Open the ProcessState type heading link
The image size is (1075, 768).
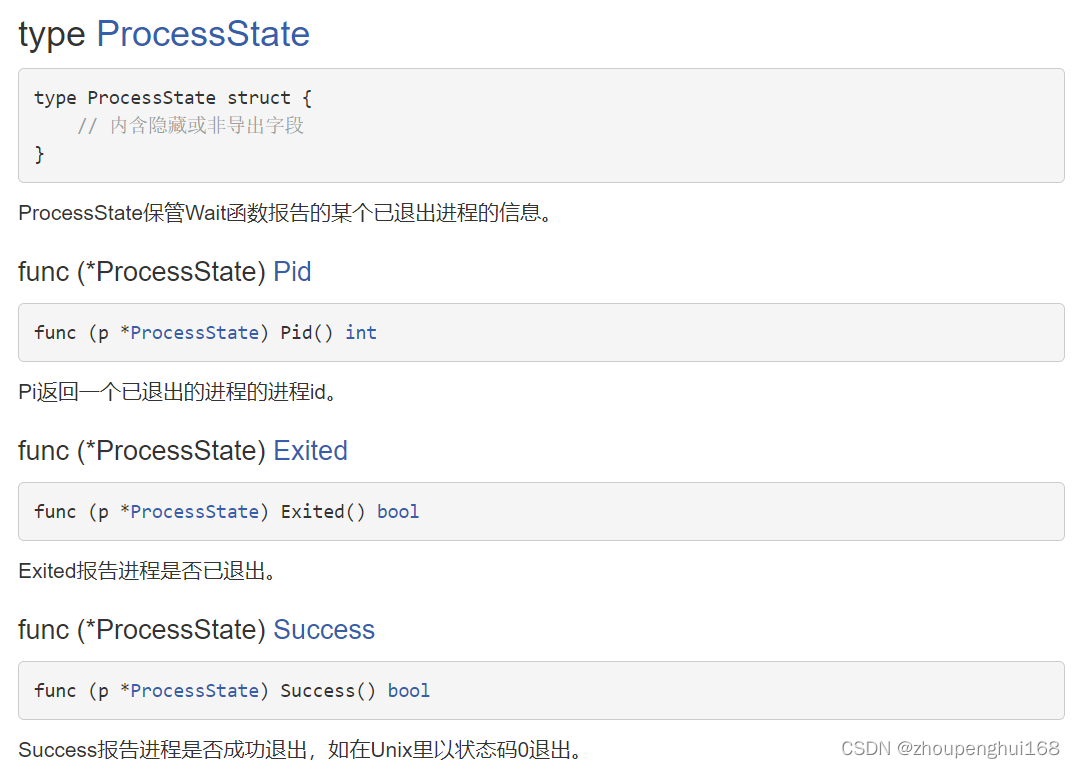(203, 34)
